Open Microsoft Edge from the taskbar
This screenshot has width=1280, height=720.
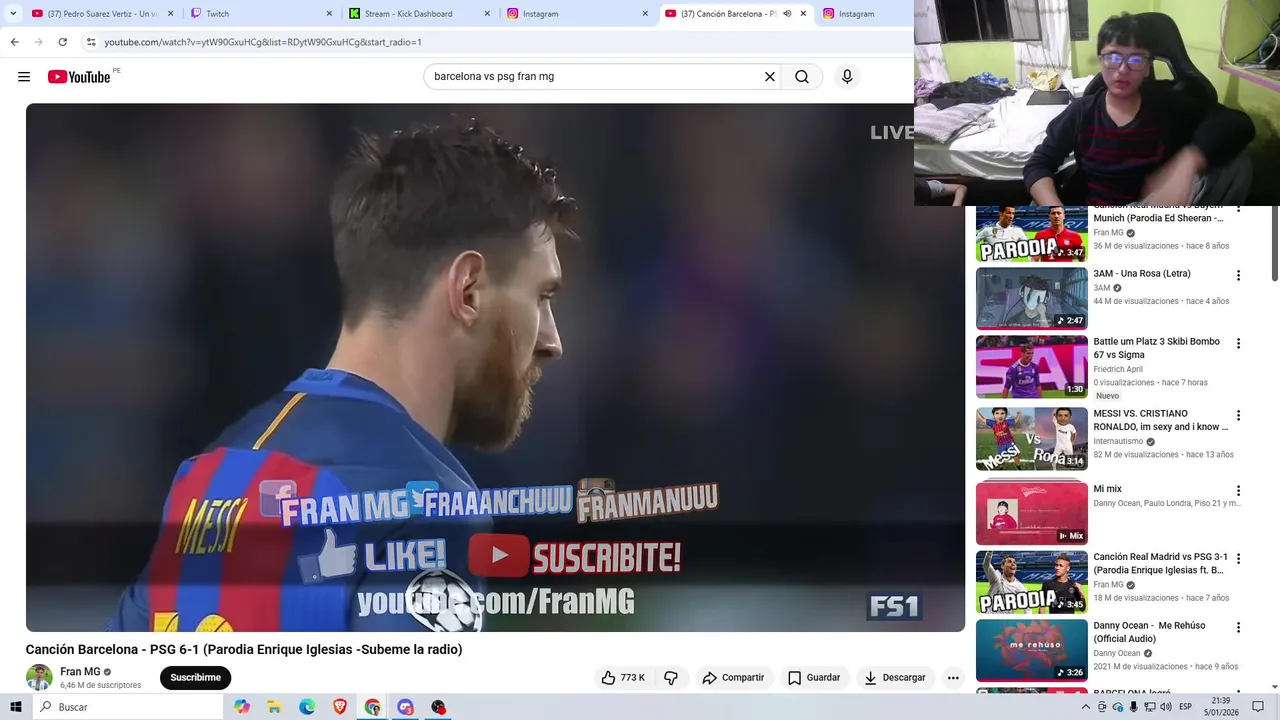(307, 707)
